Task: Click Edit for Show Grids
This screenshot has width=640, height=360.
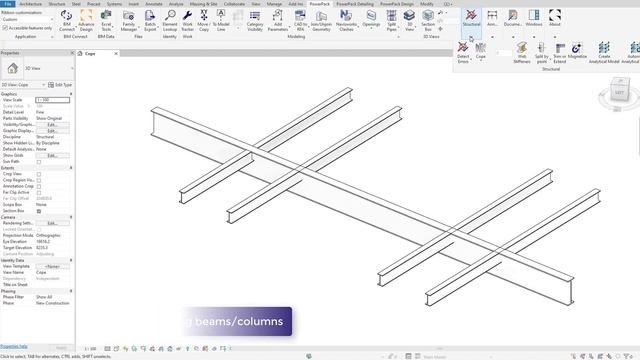Action: click(52, 156)
